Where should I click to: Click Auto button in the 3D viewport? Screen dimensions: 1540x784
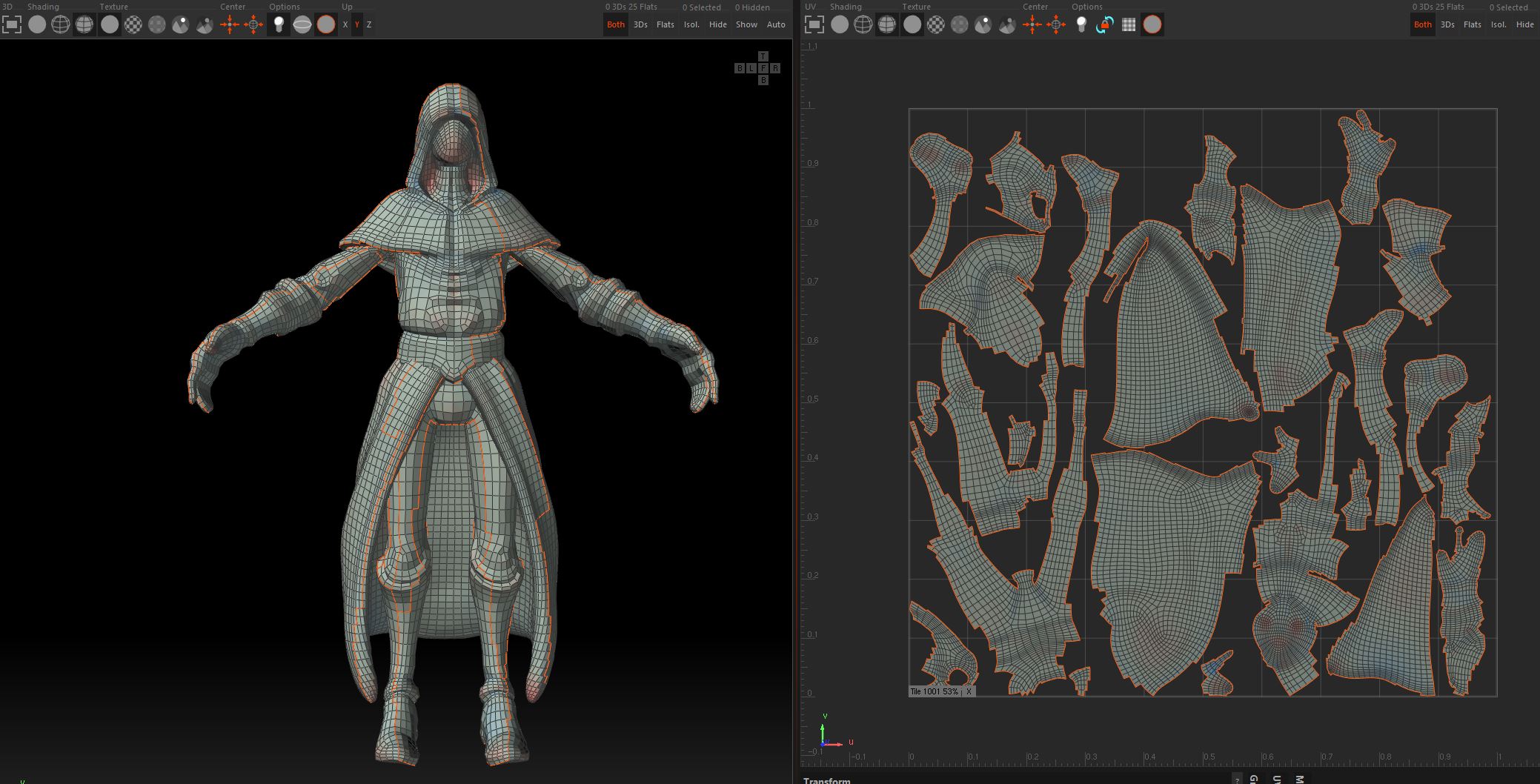click(776, 24)
